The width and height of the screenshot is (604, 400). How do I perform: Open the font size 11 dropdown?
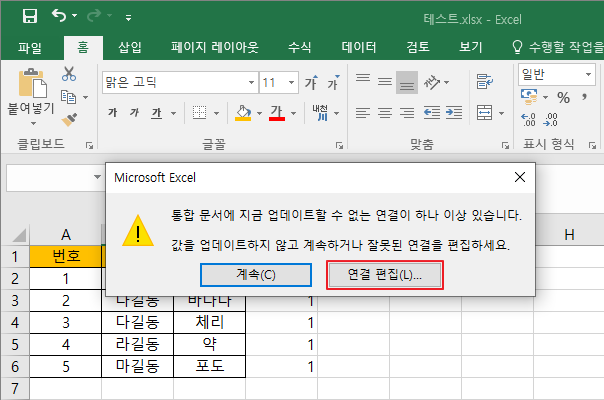292,82
